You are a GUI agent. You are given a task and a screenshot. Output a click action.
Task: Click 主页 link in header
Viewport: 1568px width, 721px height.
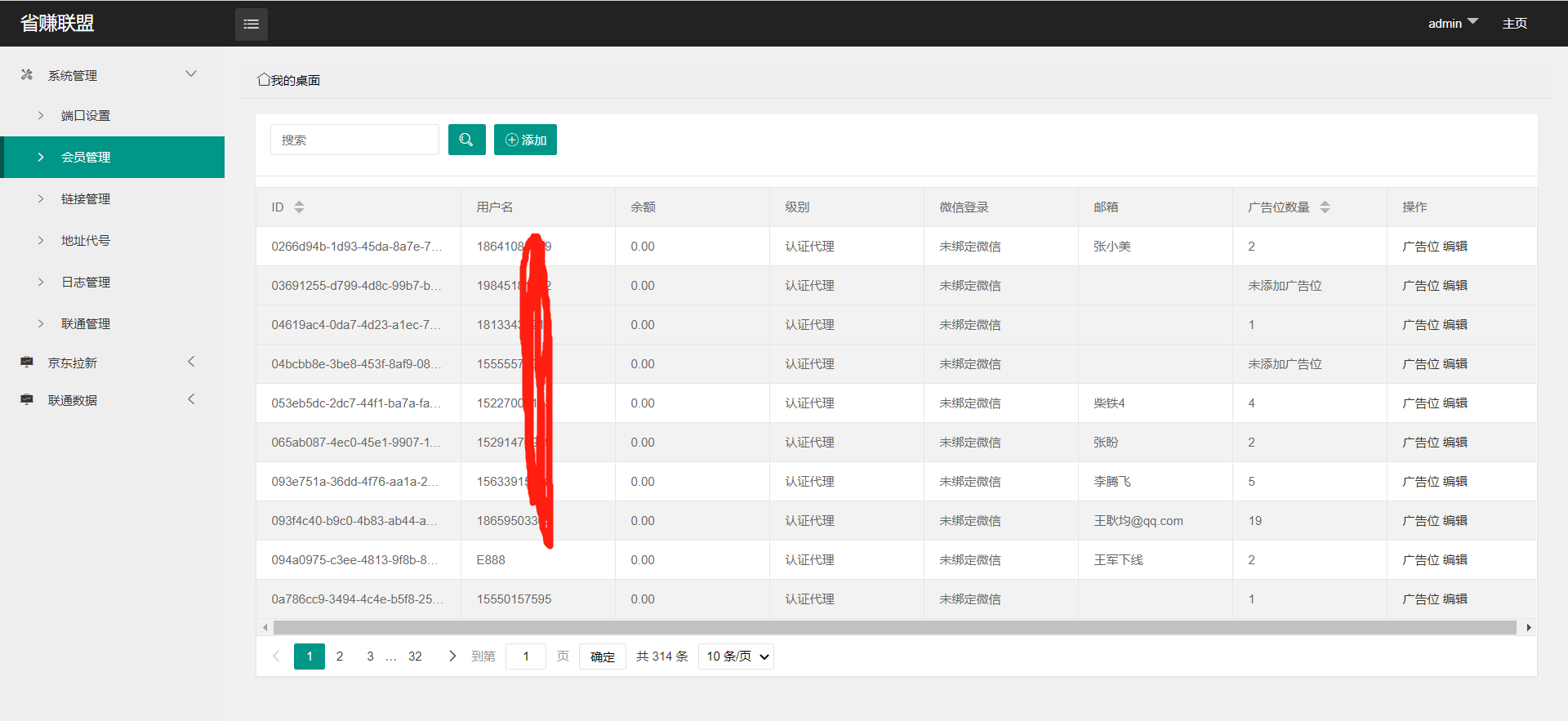click(x=1515, y=23)
